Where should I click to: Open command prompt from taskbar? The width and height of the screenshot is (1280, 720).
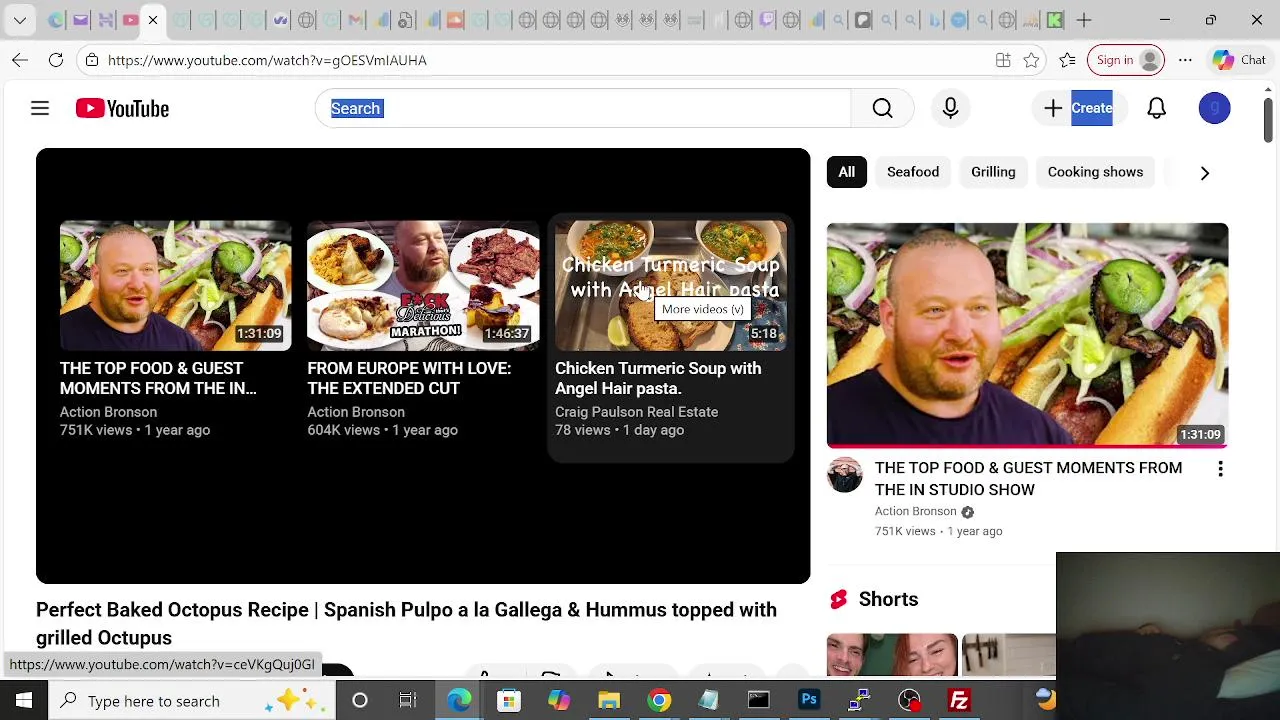(759, 701)
